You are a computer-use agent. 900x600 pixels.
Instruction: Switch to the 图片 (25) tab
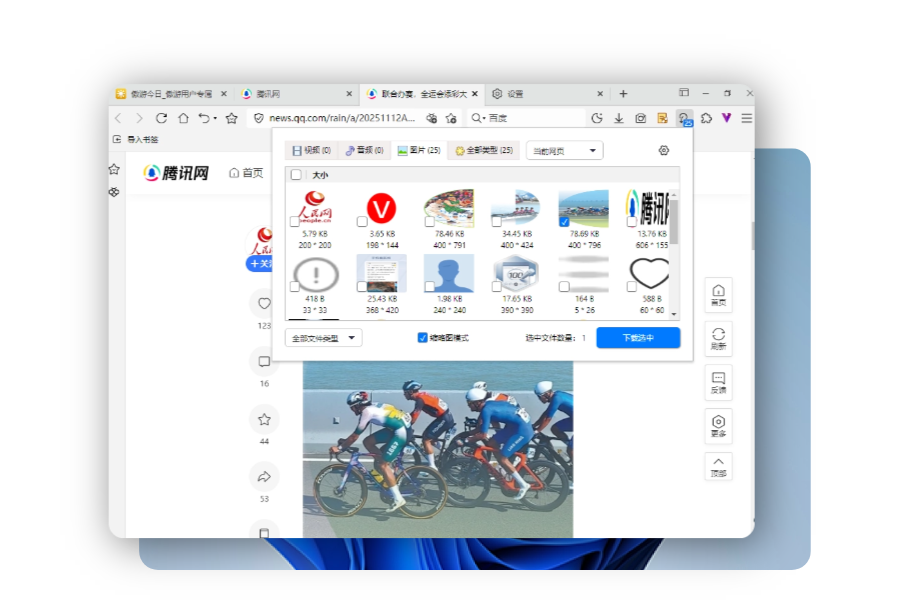click(x=419, y=150)
